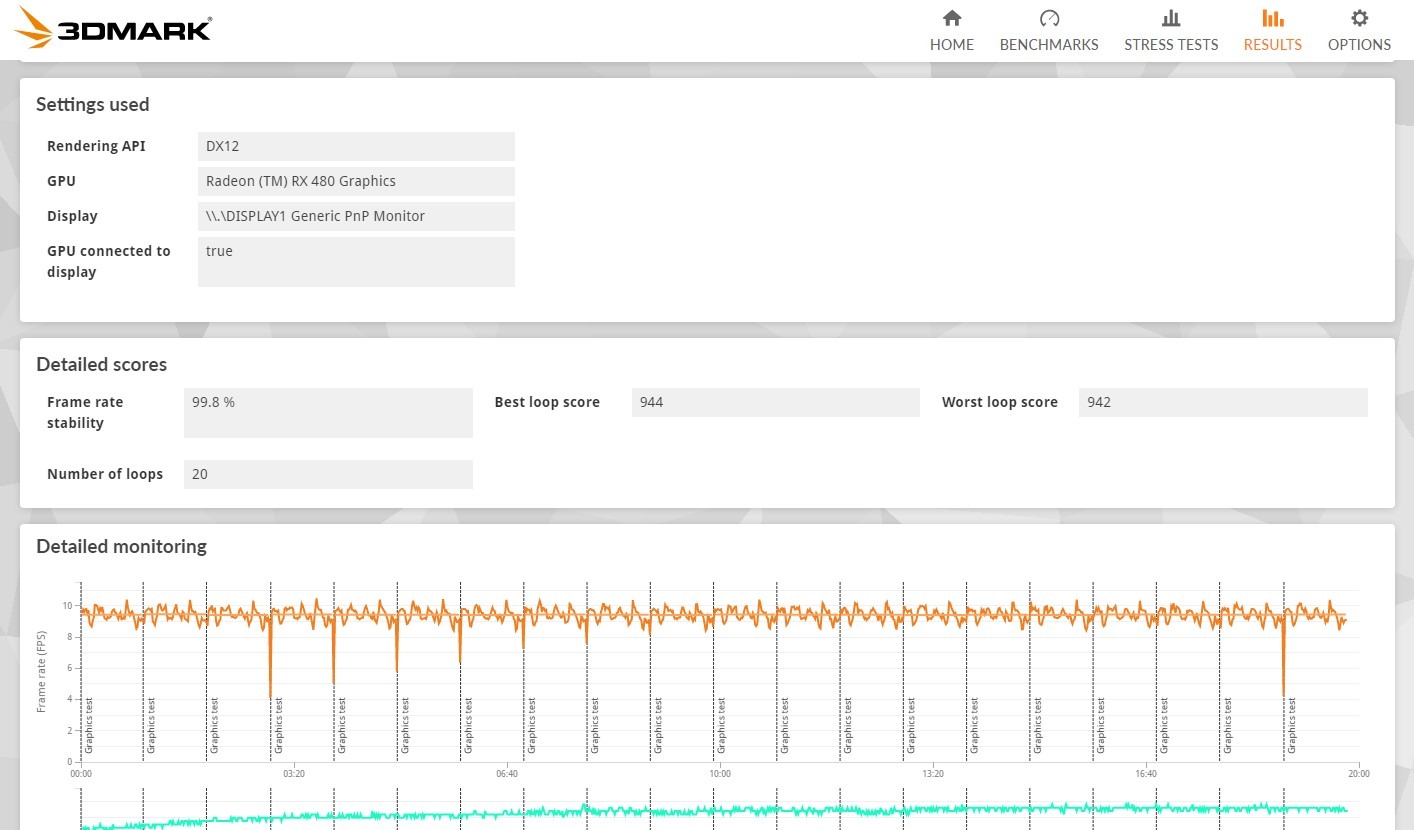
Task: Click the 10:00 time axis label
Action: (720, 774)
